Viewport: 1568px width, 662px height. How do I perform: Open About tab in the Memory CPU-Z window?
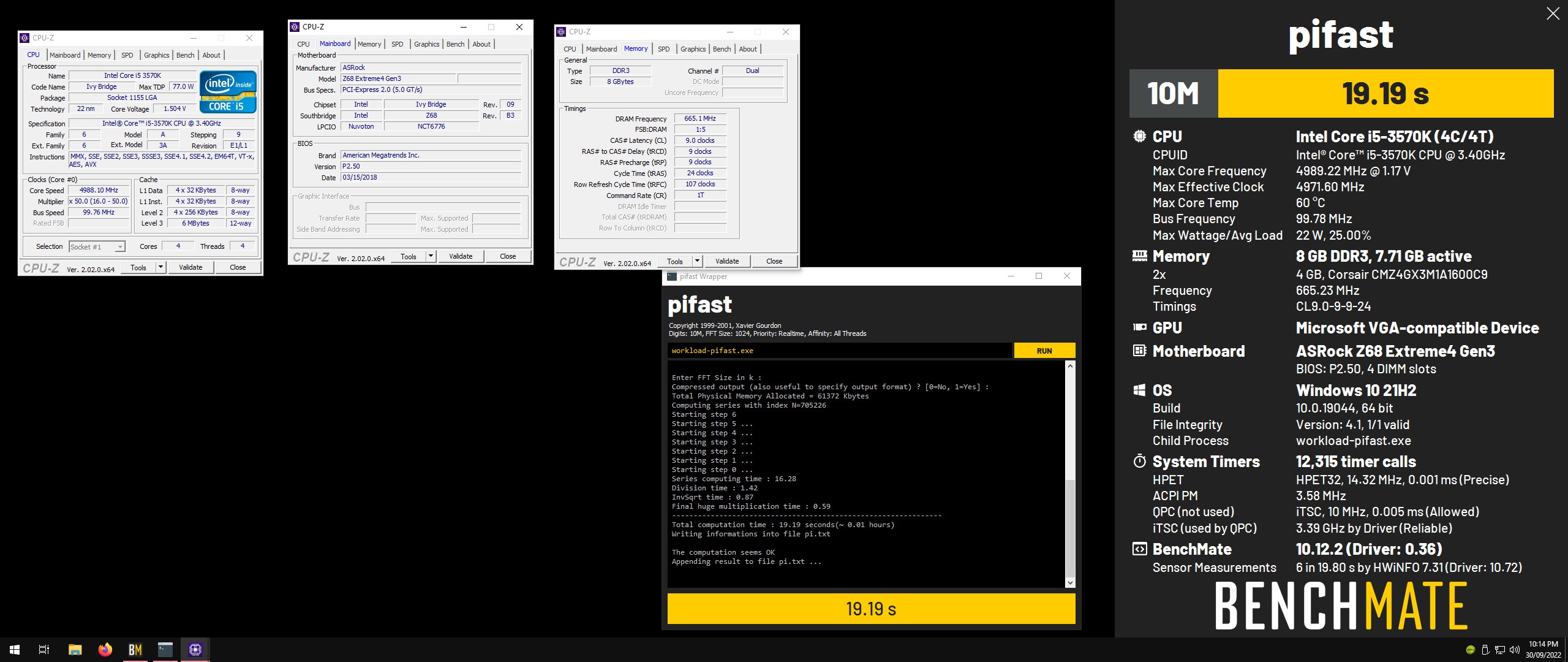748,49
